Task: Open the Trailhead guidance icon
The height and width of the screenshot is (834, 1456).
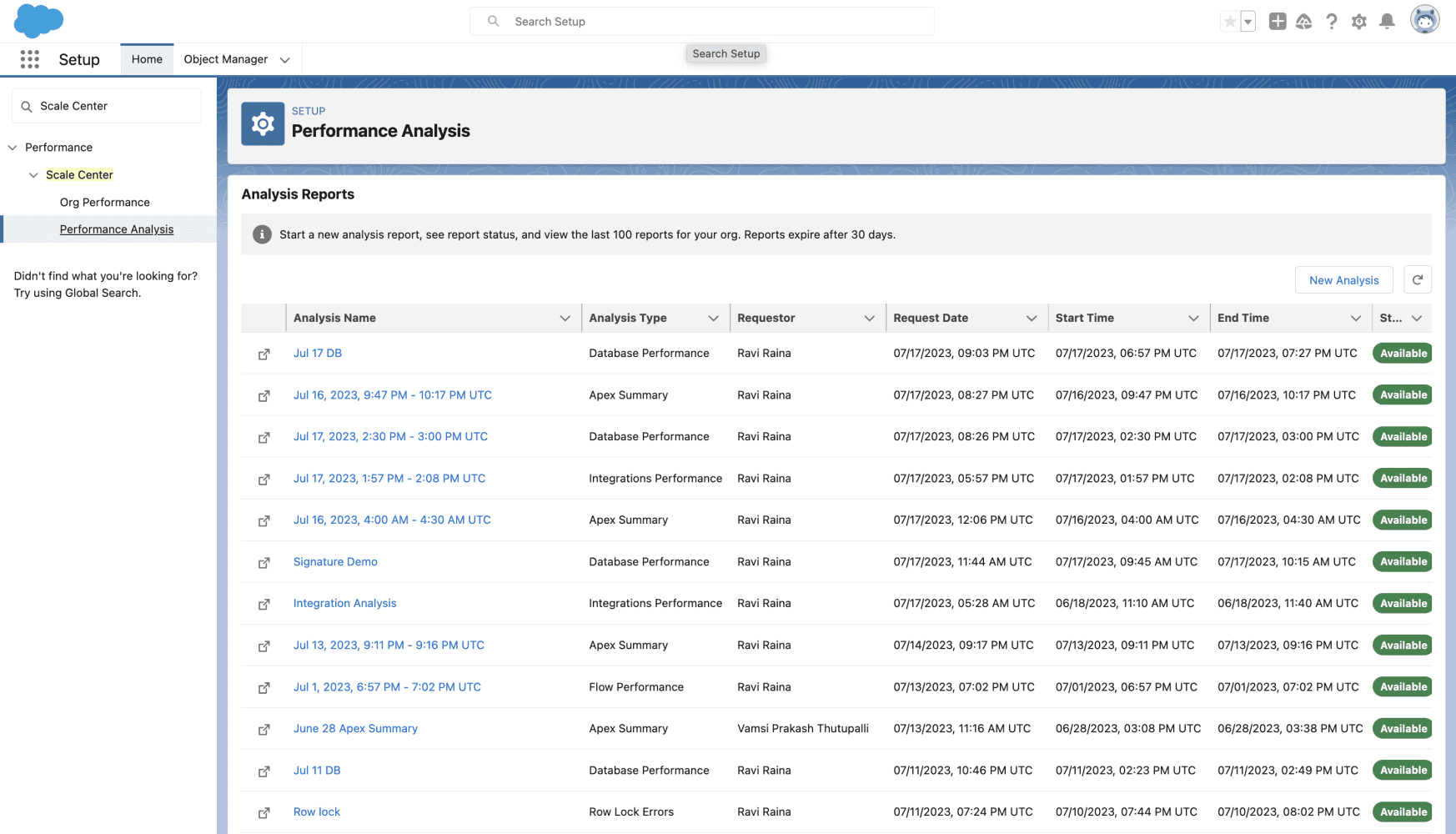Action: pyautogui.click(x=1304, y=22)
